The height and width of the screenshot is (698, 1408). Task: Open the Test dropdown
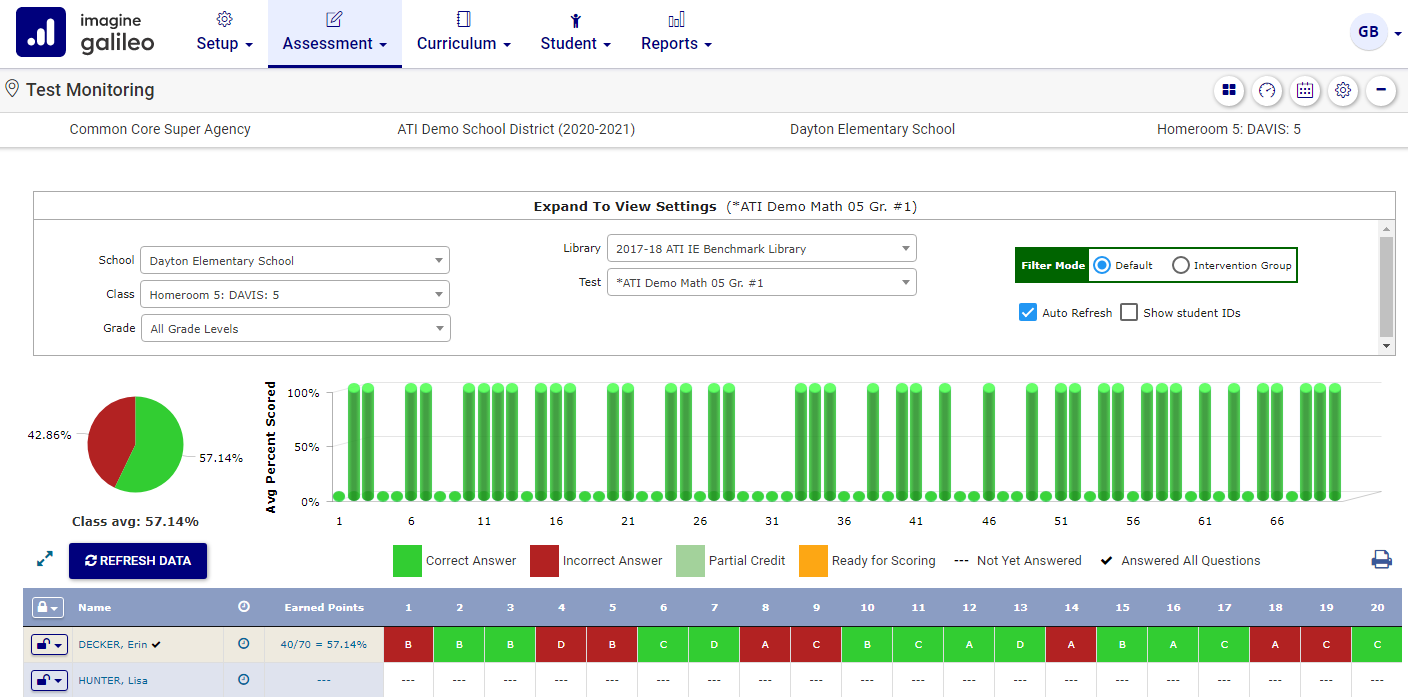click(x=762, y=283)
